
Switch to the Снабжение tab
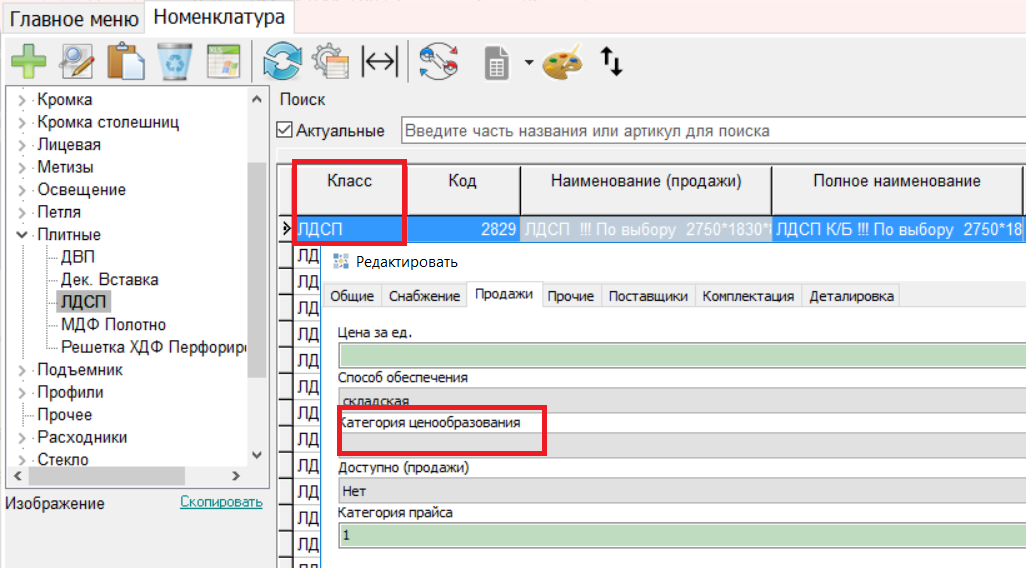coord(425,296)
